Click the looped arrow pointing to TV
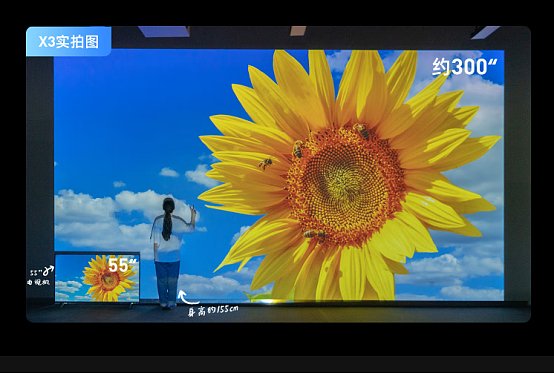The image size is (554, 374). [48, 271]
